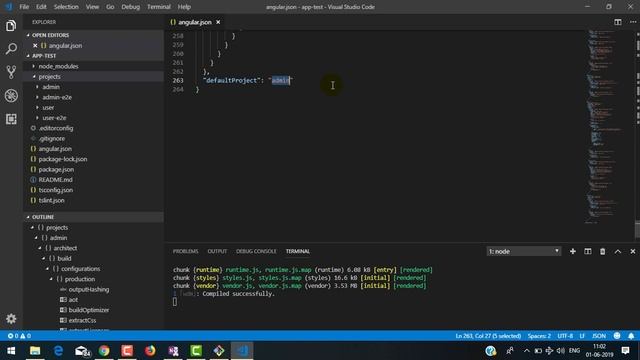640x360 pixels.
Task: Maximize the terminal panel size
Action: click(x=618, y=251)
